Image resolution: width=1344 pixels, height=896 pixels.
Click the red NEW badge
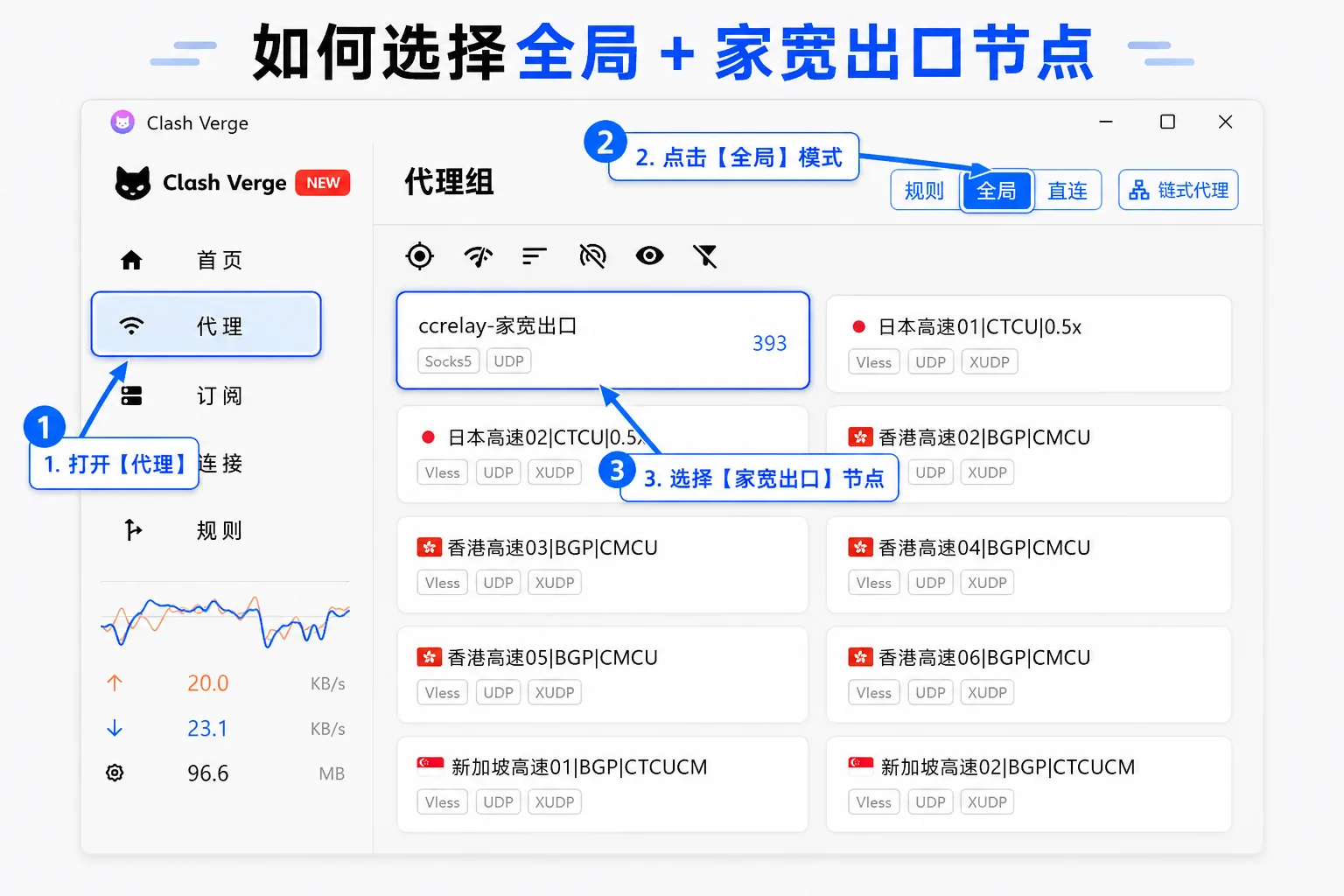tap(323, 183)
